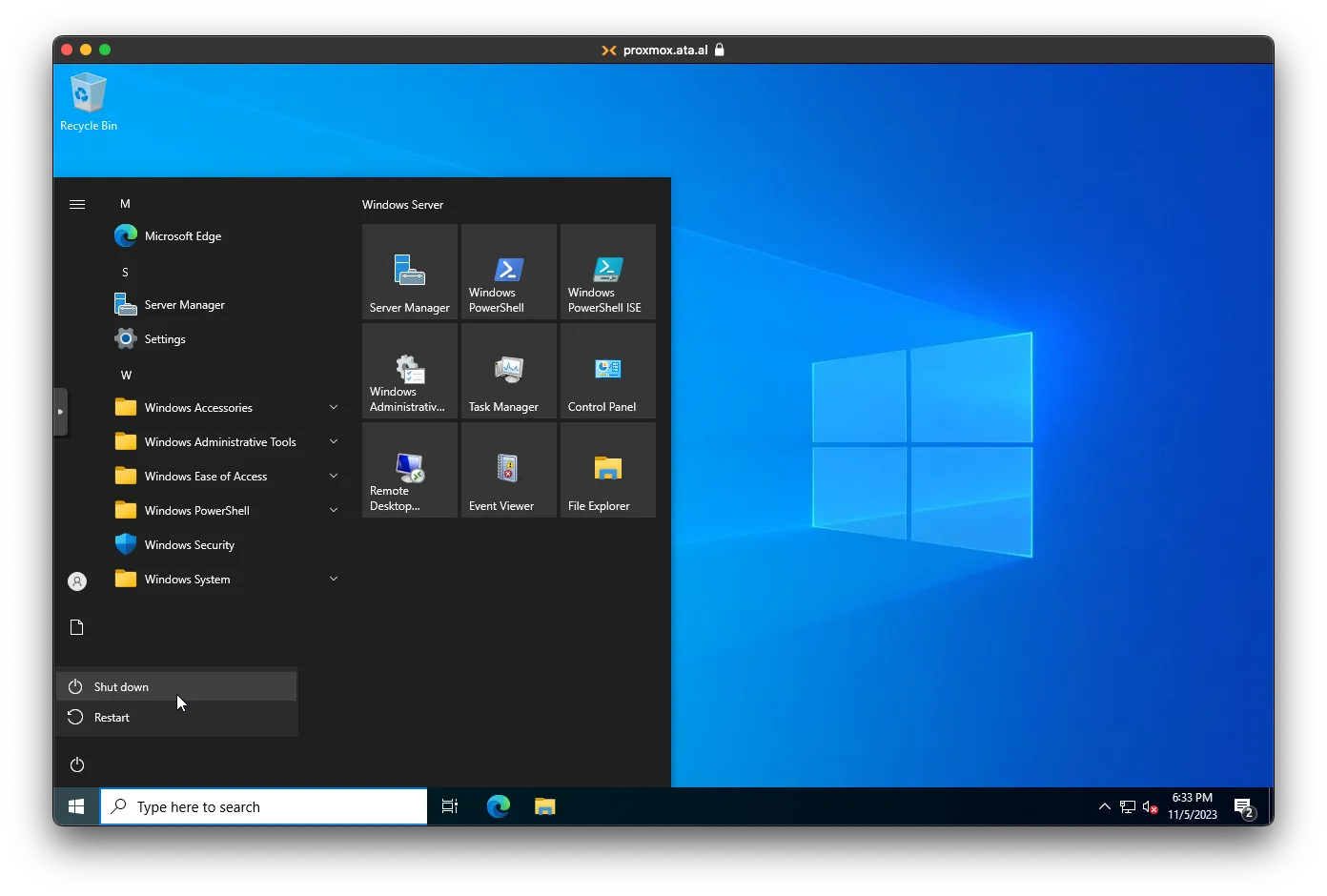
Task: Click the Windows Start button
Action: tap(76, 807)
